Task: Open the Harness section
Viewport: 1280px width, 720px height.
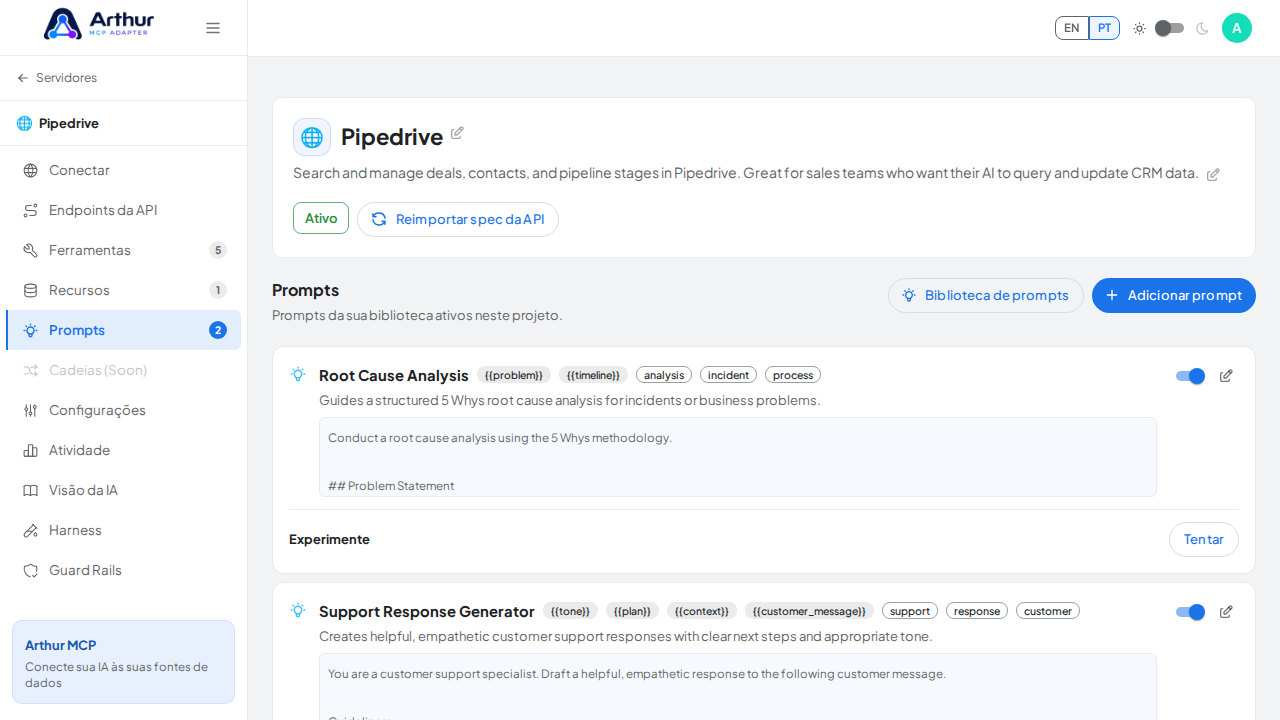Action: [124, 530]
